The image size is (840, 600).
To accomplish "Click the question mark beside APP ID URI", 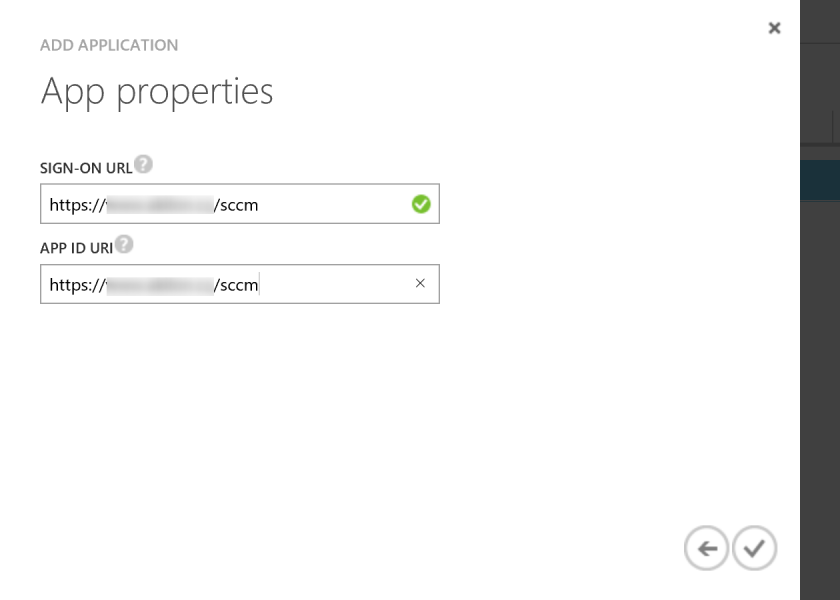I will tap(124, 242).
